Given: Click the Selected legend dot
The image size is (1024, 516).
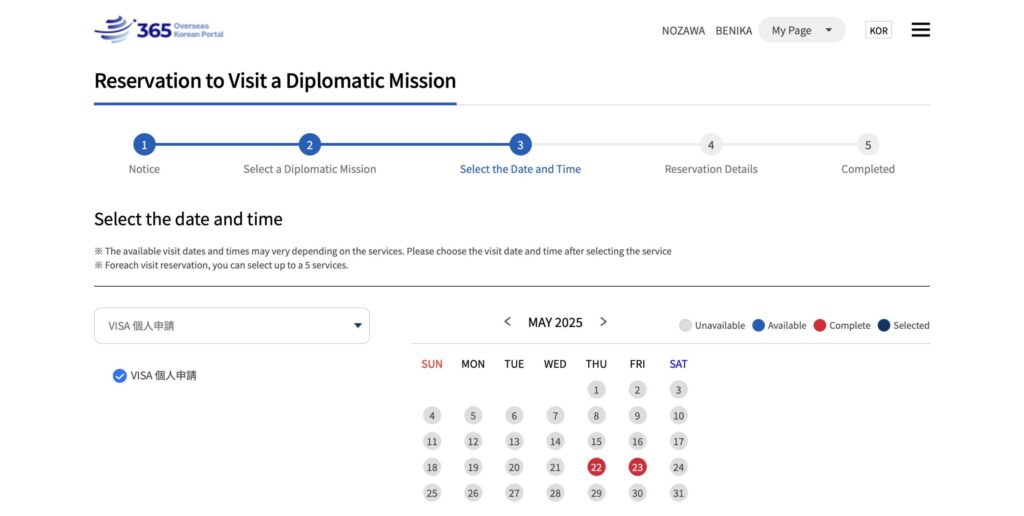Looking at the screenshot, I should coord(884,325).
